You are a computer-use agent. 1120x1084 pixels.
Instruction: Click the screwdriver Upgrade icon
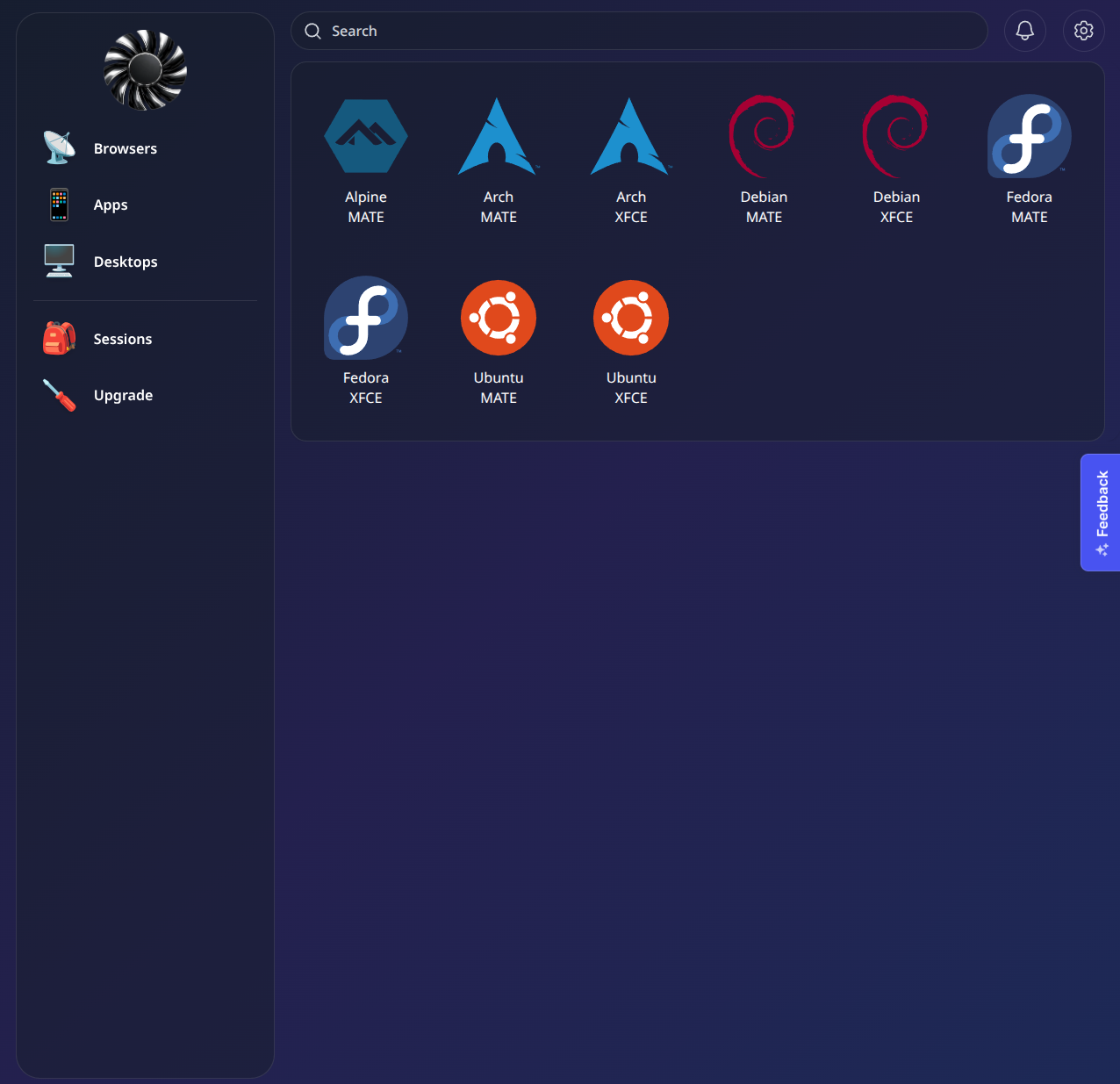coord(59,395)
